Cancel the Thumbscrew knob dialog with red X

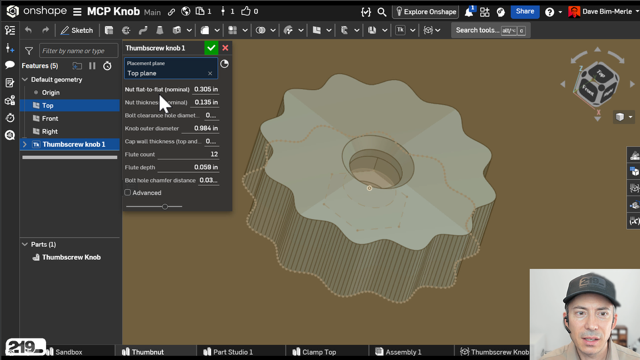(x=225, y=48)
